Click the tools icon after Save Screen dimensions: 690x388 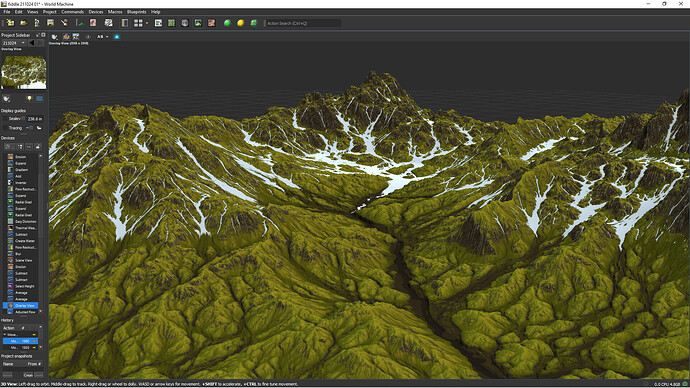click(64, 23)
